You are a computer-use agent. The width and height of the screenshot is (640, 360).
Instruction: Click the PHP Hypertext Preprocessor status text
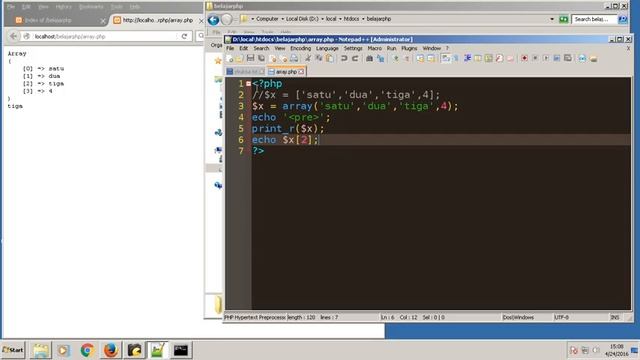(255, 317)
